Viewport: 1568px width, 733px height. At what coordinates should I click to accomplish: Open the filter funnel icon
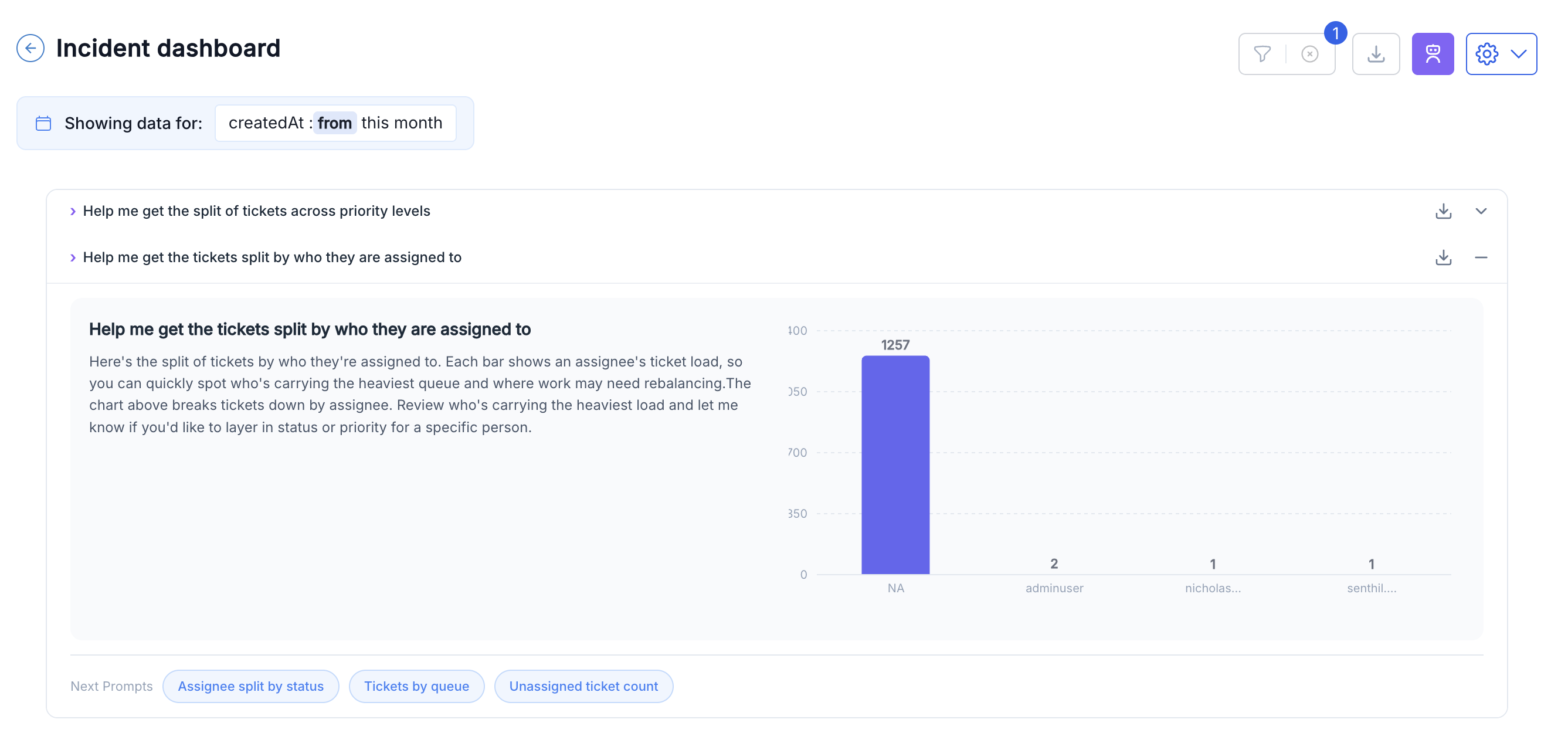1262,54
